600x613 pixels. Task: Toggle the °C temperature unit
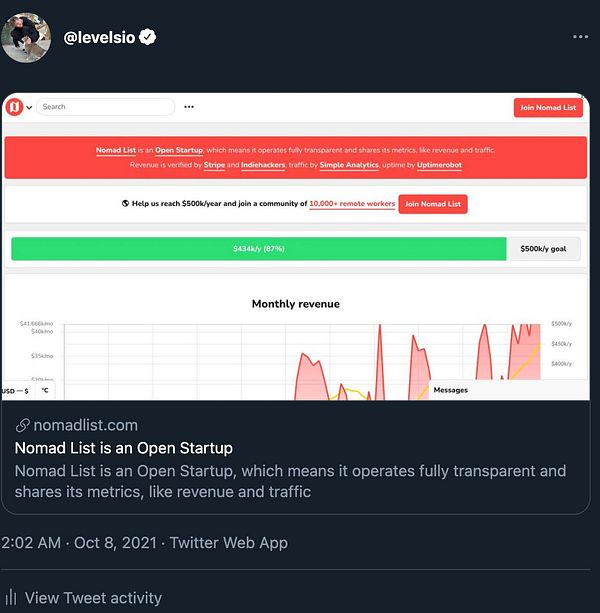pos(45,390)
